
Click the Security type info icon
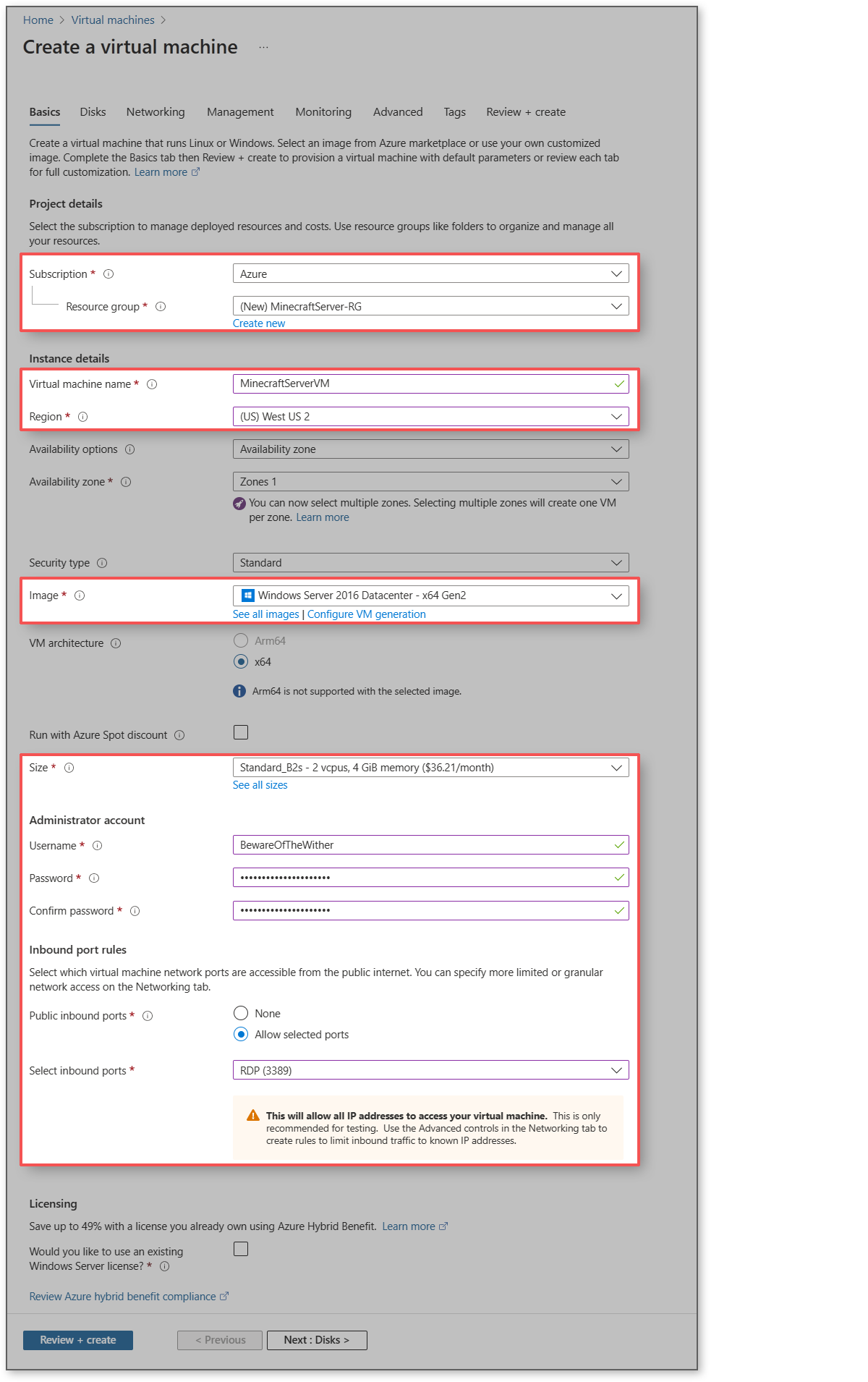(102, 563)
